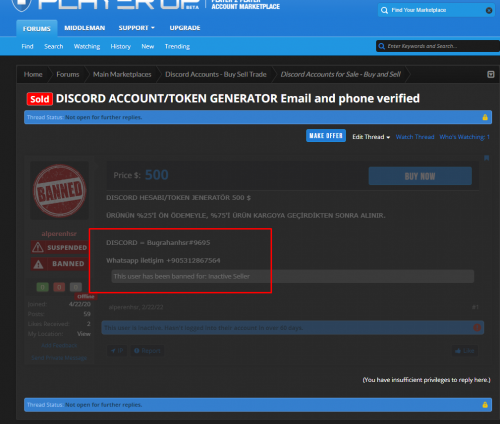This screenshot has width=500, height=424.
Task: Click the thread status lock icon
Action: click(x=485, y=117)
